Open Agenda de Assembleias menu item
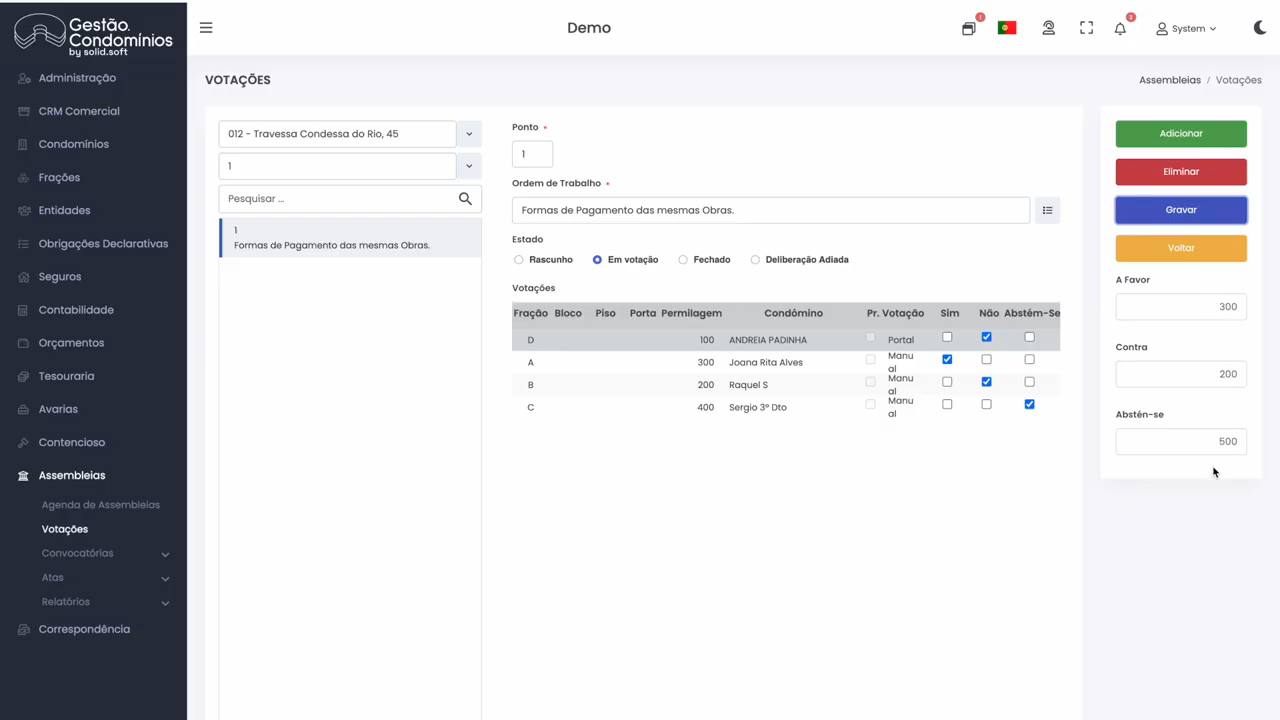Image resolution: width=1280 pixels, height=720 pixels. (x=100, y=505)
